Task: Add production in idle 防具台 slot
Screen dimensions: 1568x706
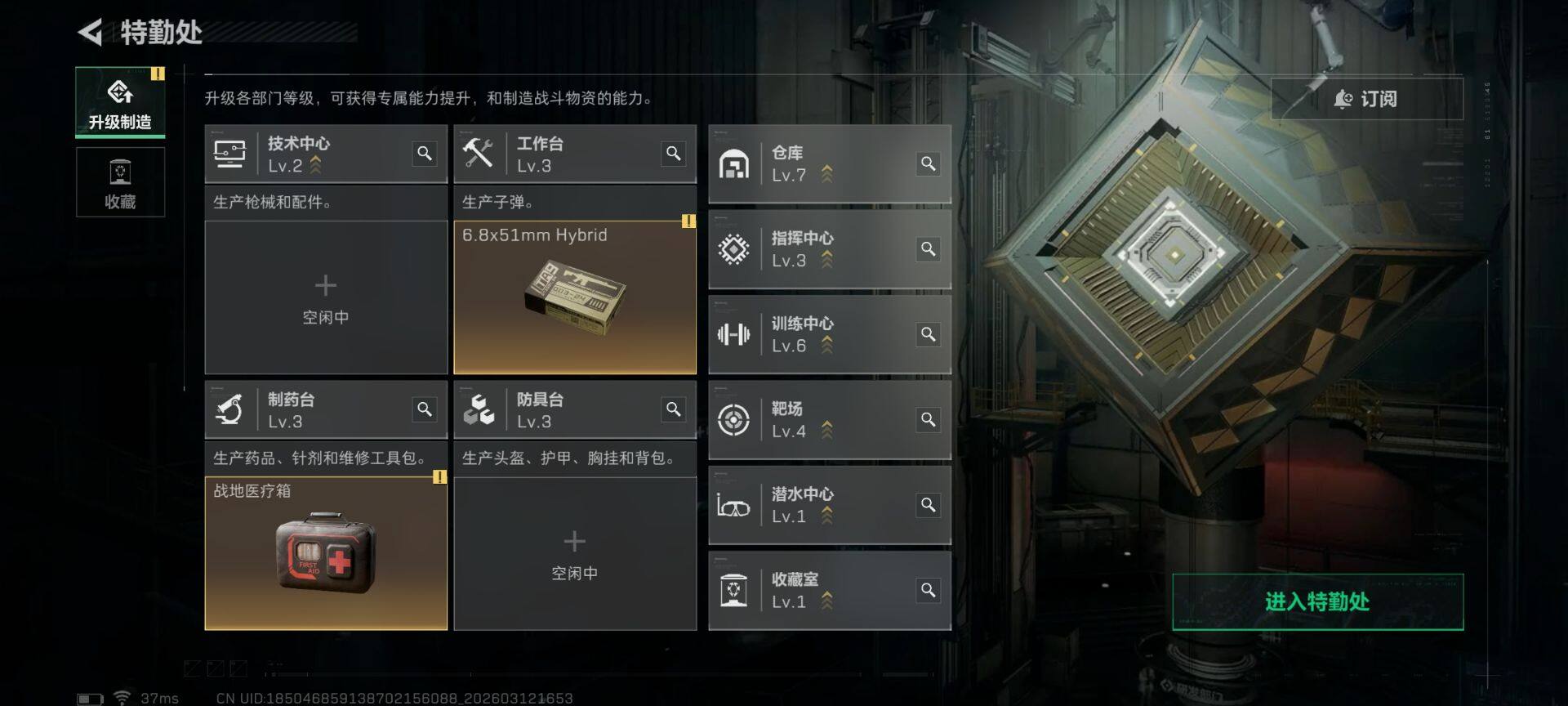Action: tap(575, 553)
